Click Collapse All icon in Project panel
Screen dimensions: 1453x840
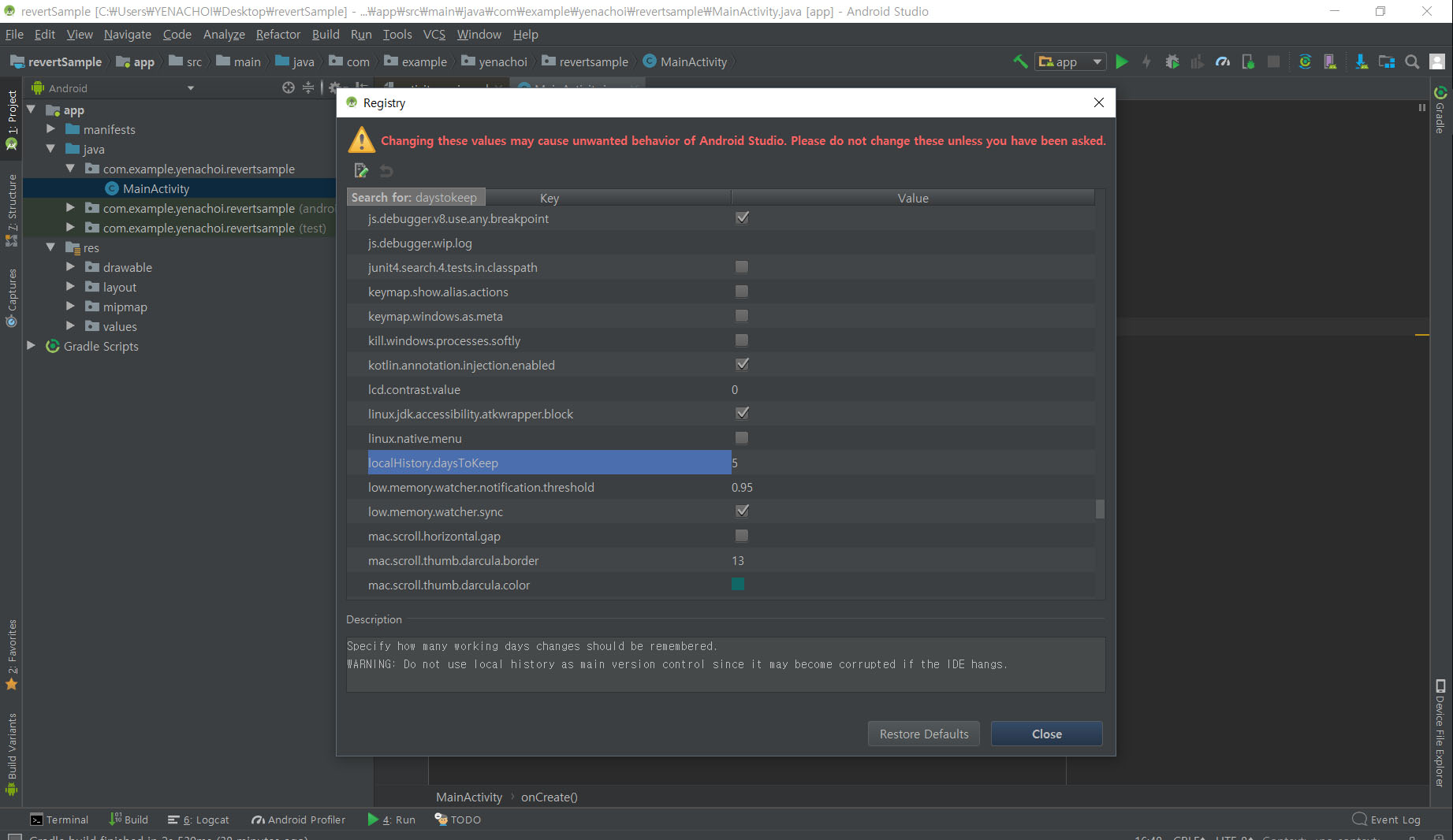point(308,87)
